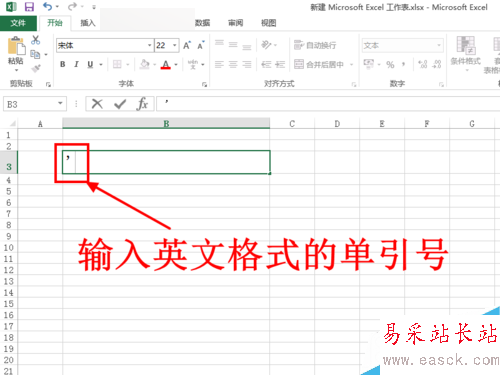Image resolution: width=500 pixels, height=375 pixels.
Task: Toggle Underline formatting
Action: [90, 64]
